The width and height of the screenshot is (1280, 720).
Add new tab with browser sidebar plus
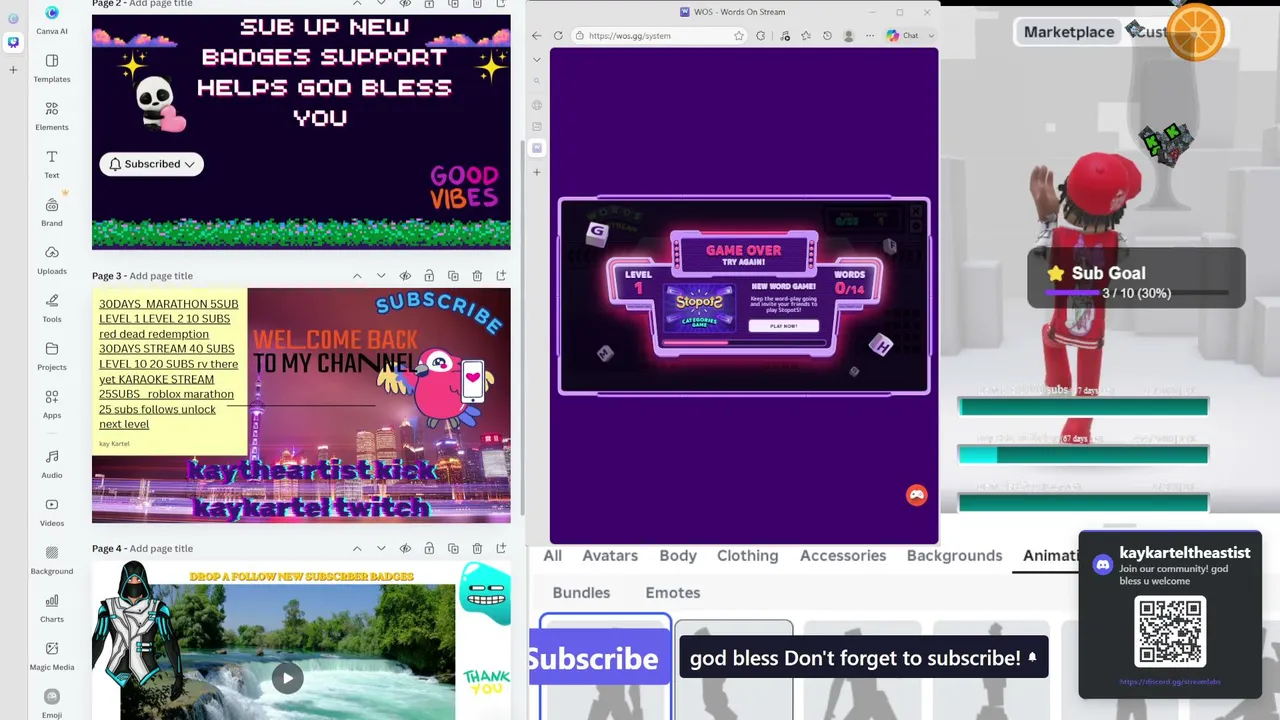tap(537, 172)
